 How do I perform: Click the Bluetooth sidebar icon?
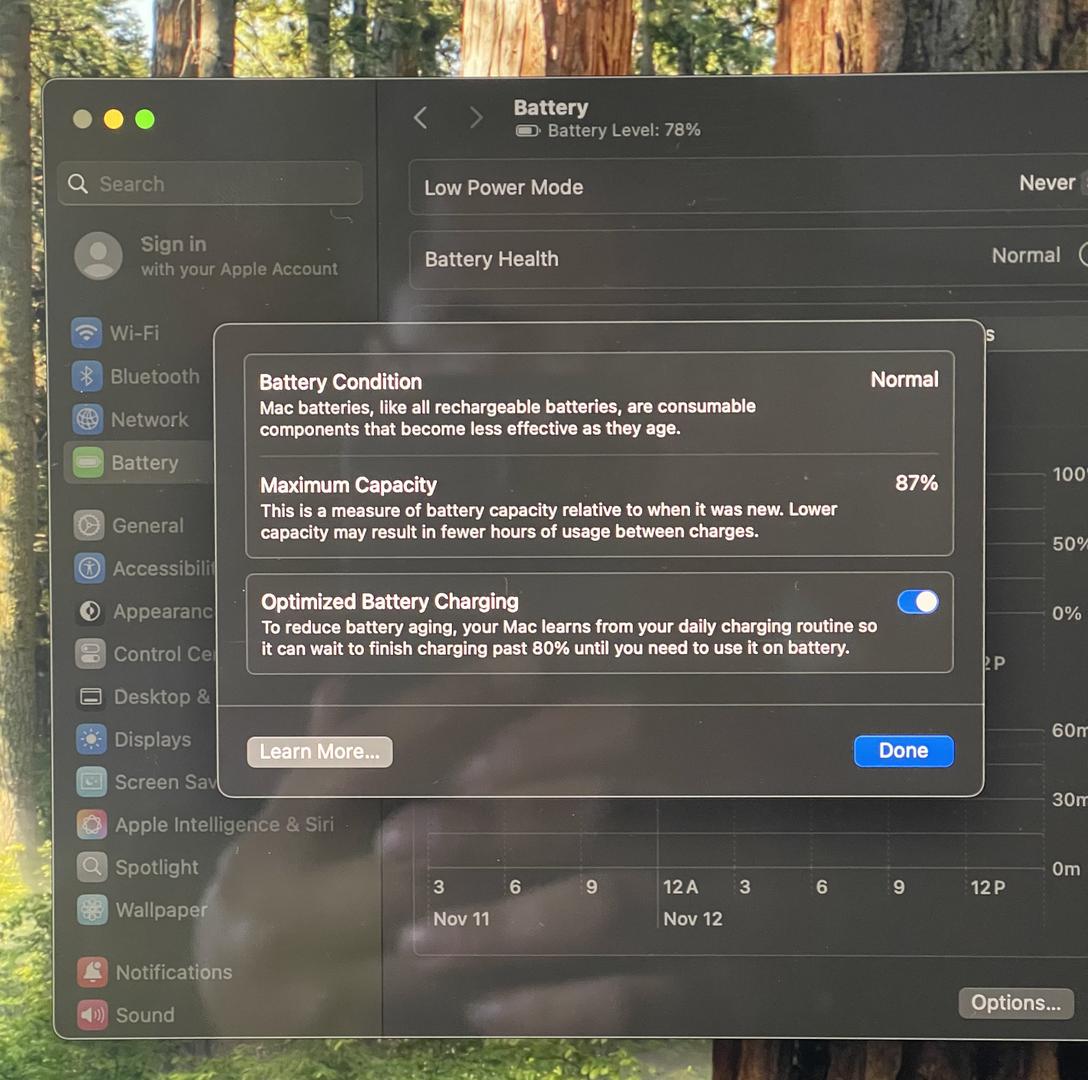[x=87, y=376]
